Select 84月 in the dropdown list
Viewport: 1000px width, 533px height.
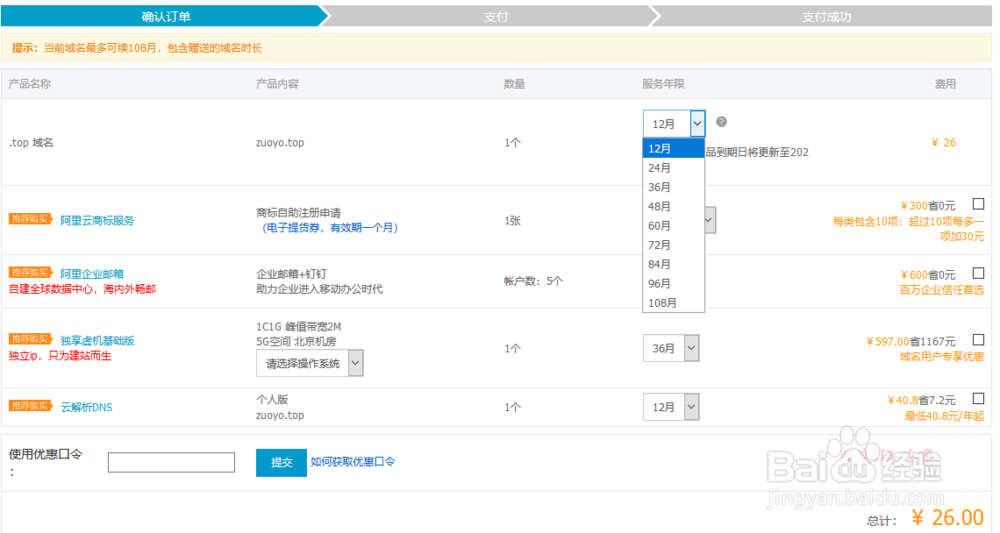673,264
